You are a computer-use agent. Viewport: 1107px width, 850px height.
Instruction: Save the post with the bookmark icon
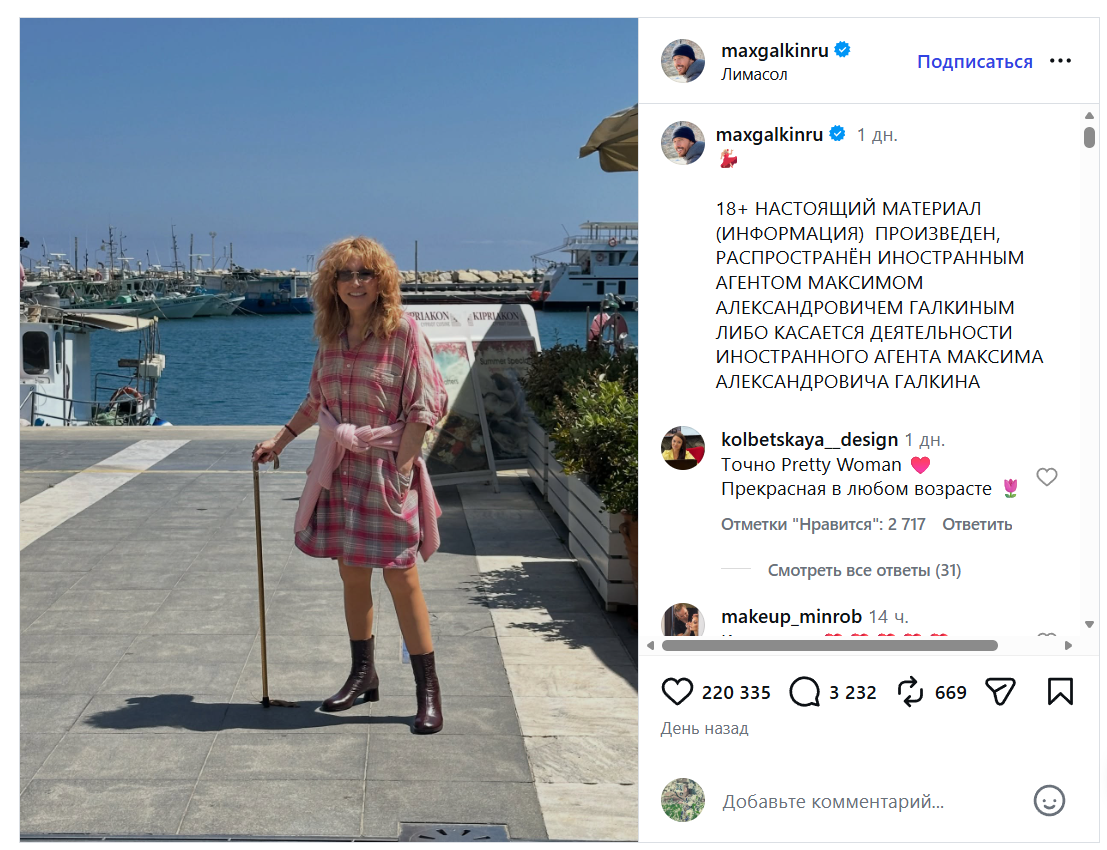1060,692
